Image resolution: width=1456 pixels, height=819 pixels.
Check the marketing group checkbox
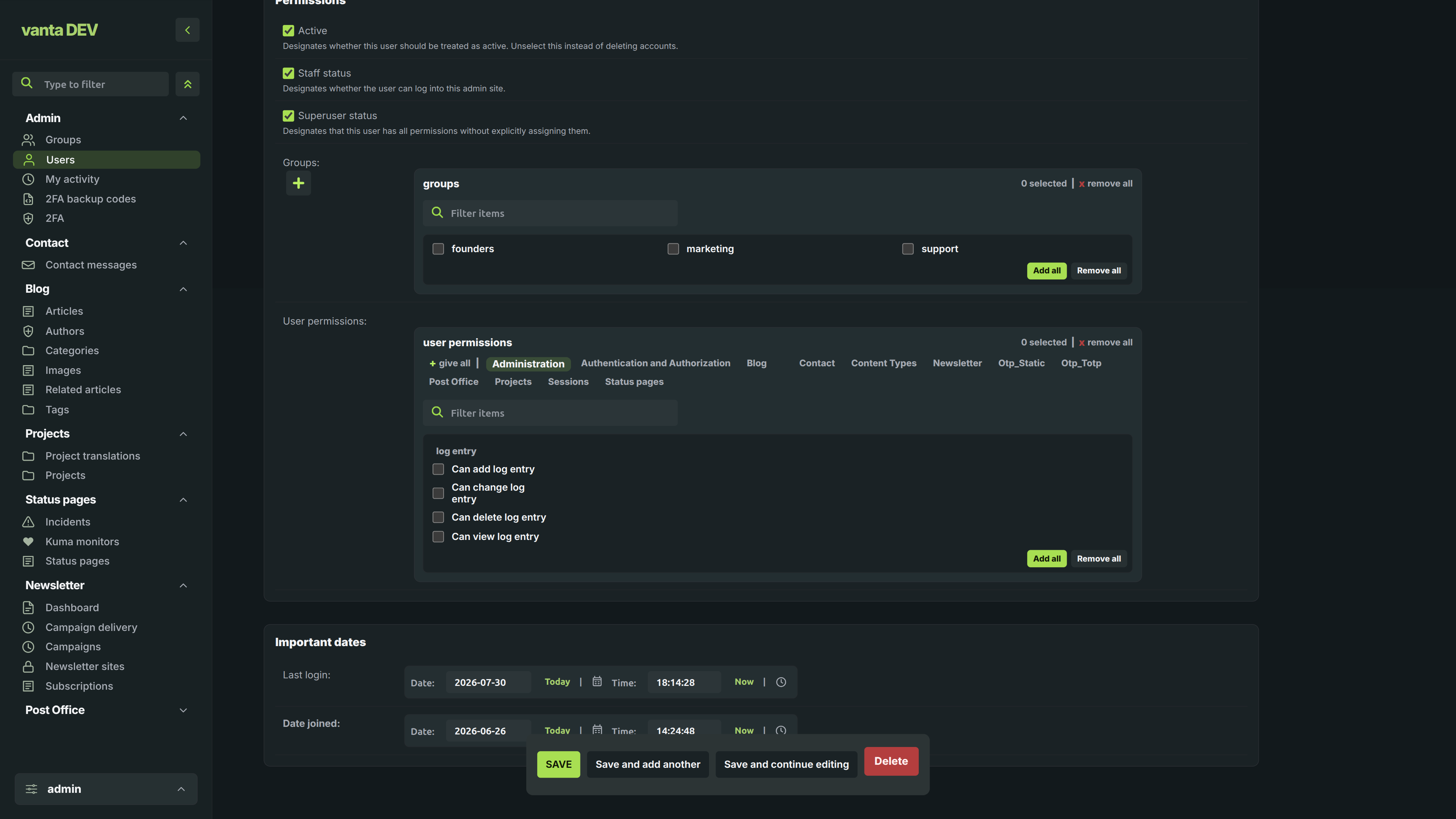coord(673,249)
